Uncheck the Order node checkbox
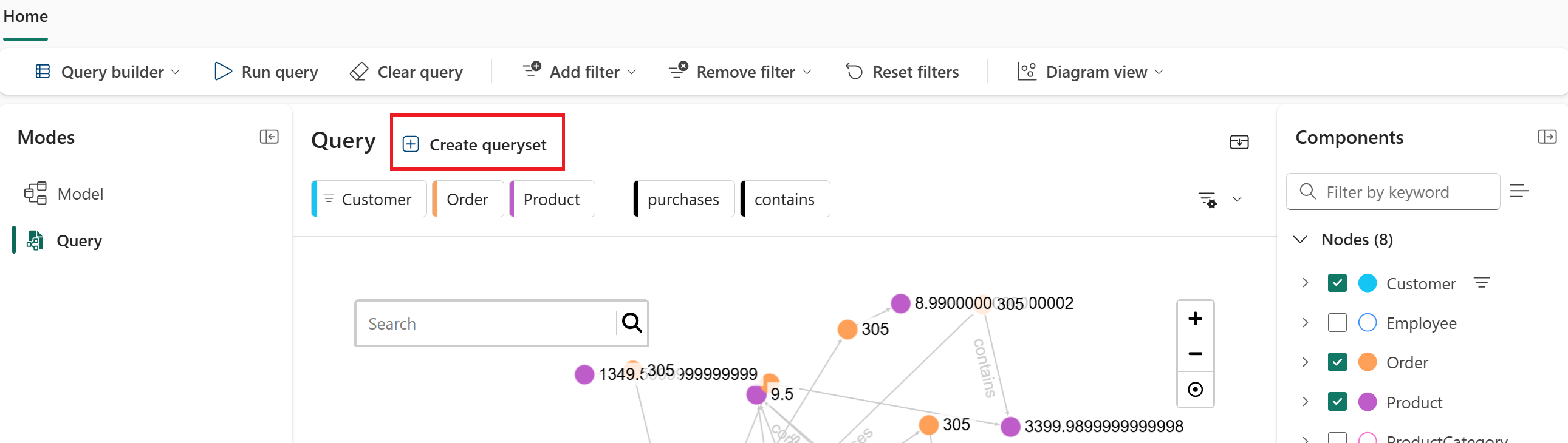This screenshot has height=443, width=1568. tap(1337, 362)
